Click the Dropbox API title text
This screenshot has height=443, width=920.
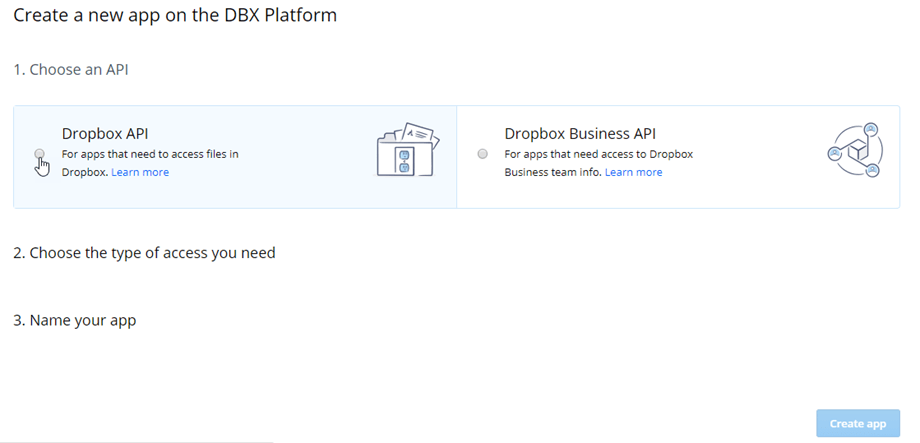click(106, 133)
